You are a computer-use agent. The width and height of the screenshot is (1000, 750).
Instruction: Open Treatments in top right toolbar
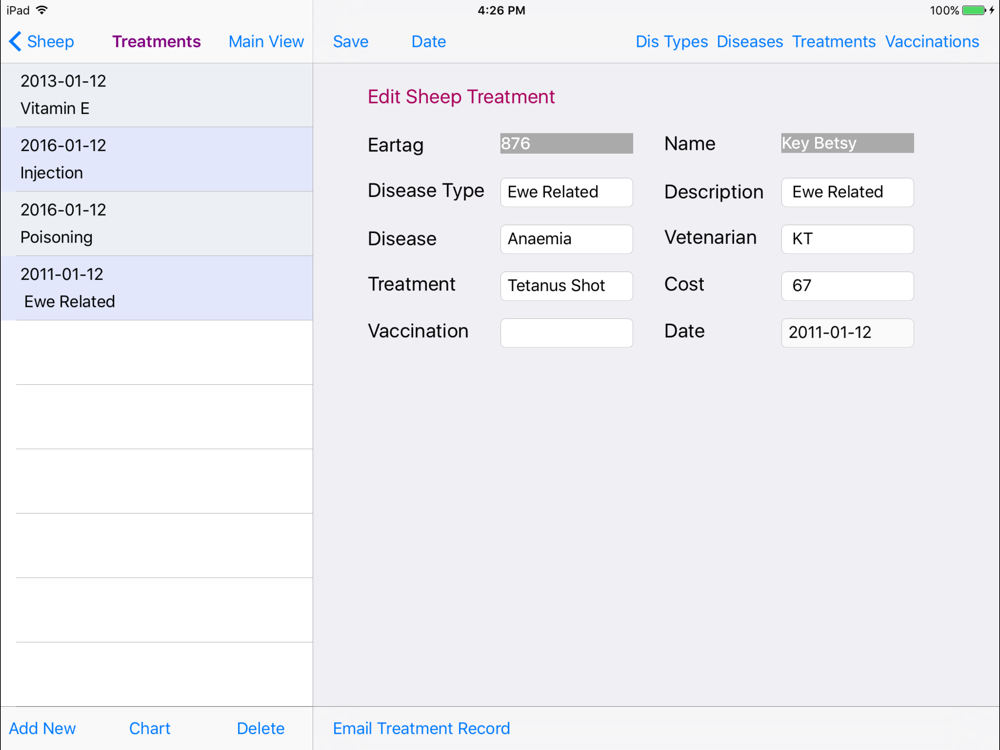click(834, 41)
